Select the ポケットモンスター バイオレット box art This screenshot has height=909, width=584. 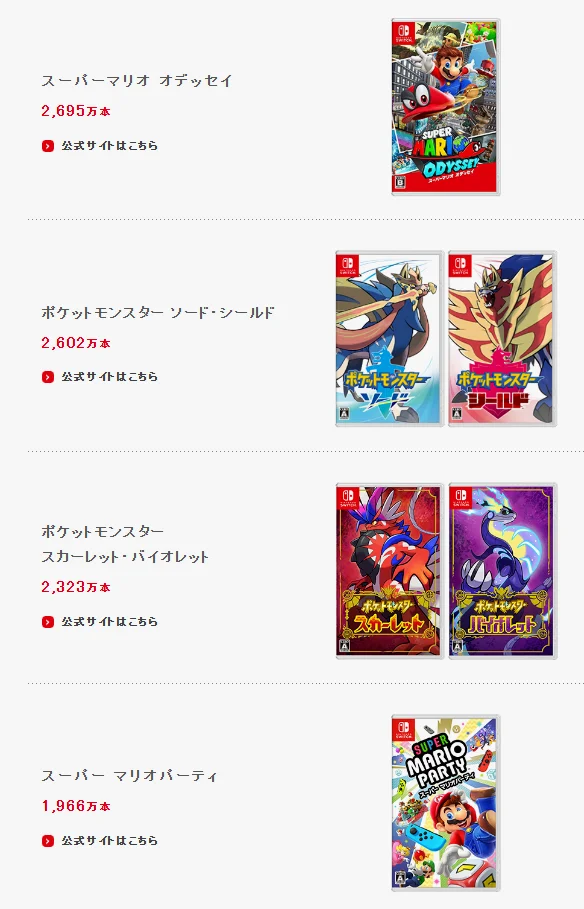[x=502, y=571]
